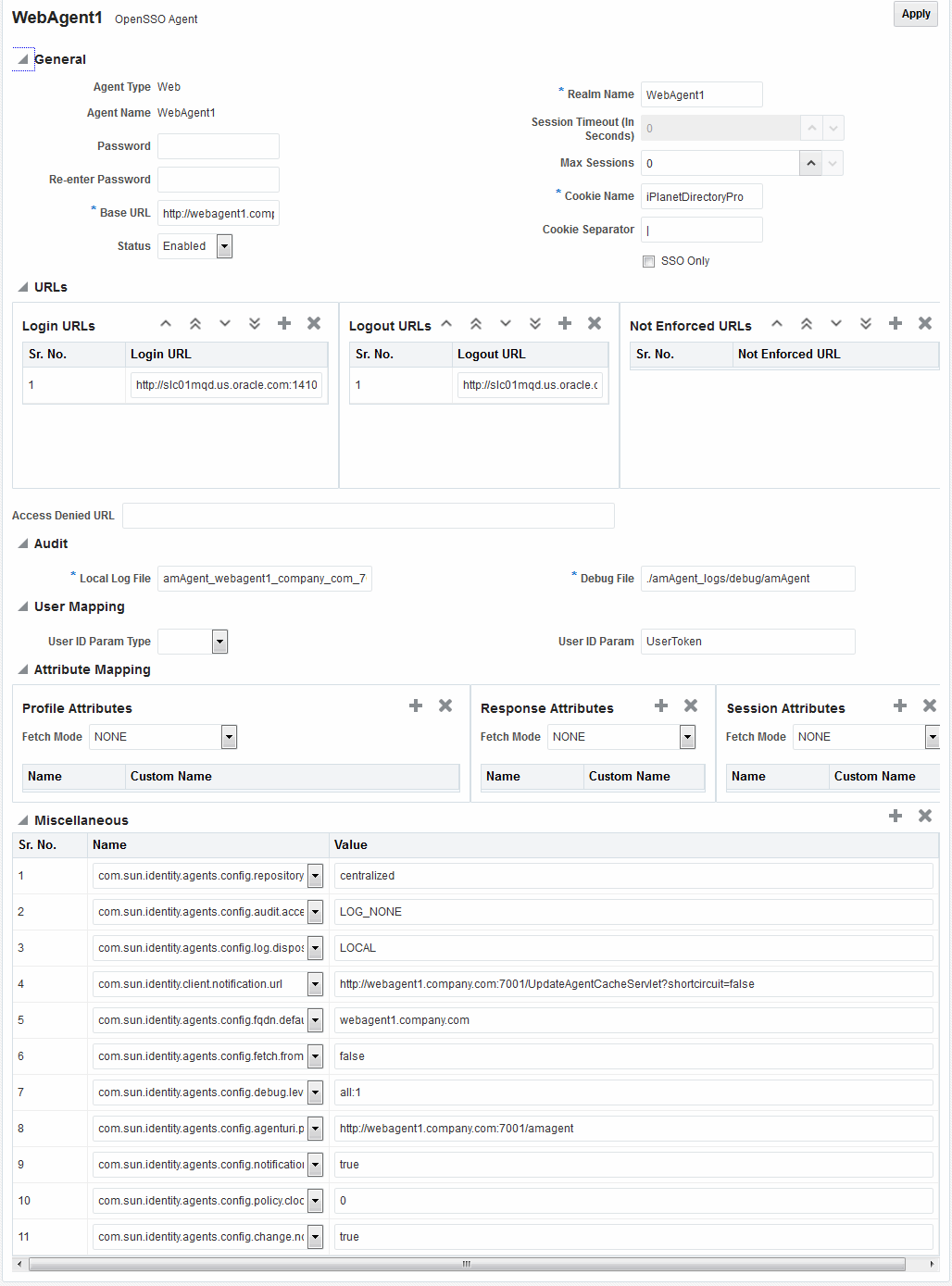Delete the selected Not Enforced URL

point(925,323)
